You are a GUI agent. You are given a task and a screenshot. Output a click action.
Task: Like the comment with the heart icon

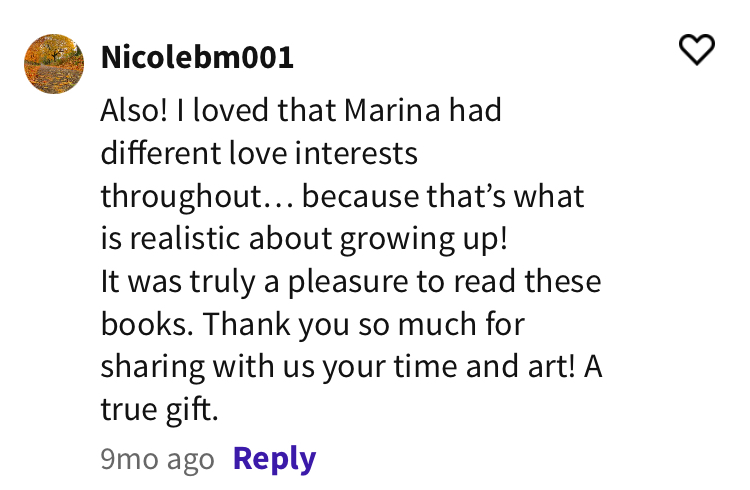698,49
